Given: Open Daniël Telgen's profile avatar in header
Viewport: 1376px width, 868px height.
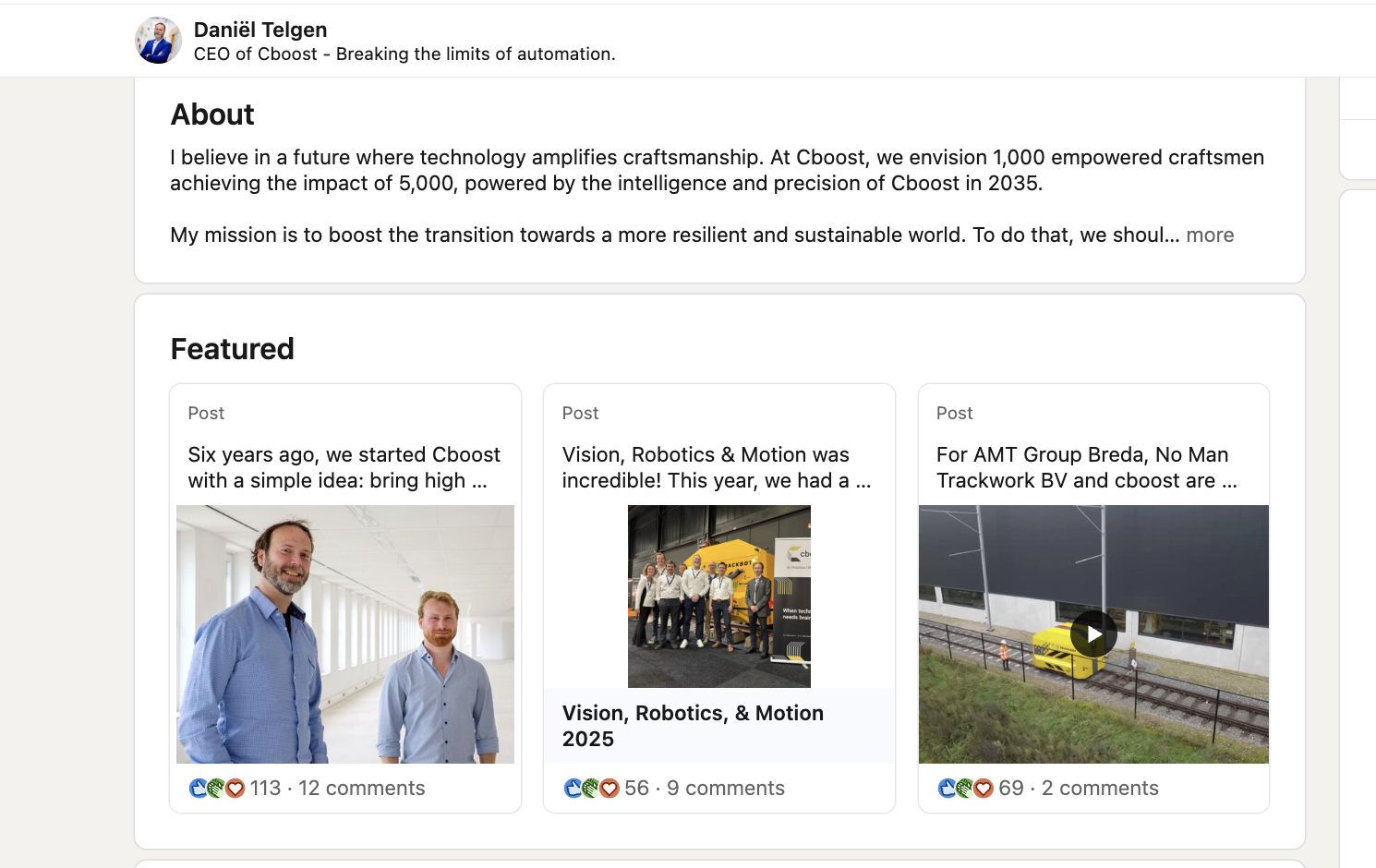Looking at the screenshot, I should click(158, 41).
